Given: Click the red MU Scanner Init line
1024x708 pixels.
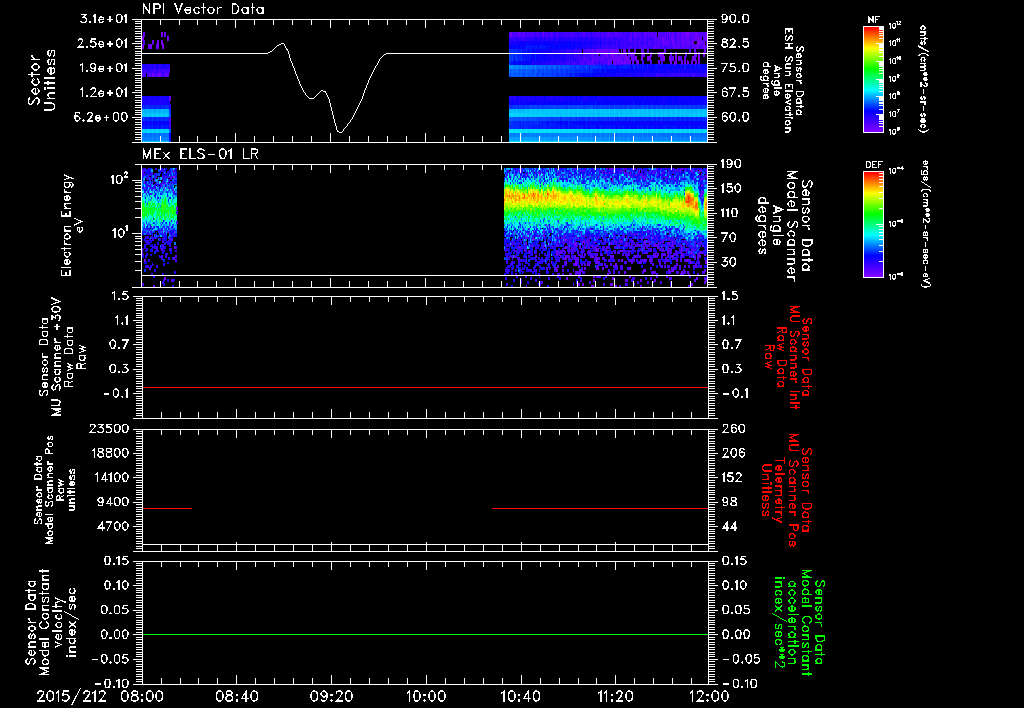Looking at the screenshot, I should (x=425, y=387).
